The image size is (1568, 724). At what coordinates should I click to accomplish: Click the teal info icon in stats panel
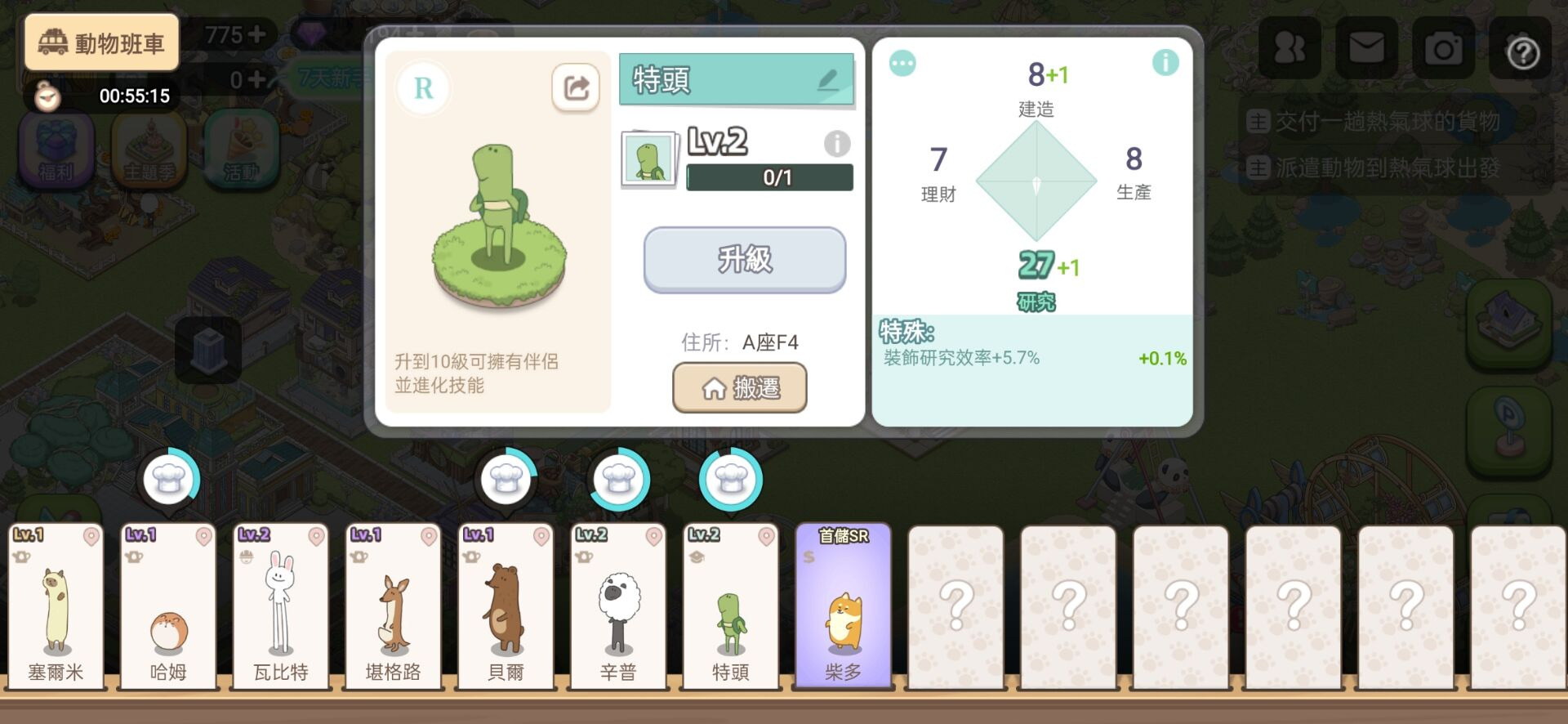1165,62
